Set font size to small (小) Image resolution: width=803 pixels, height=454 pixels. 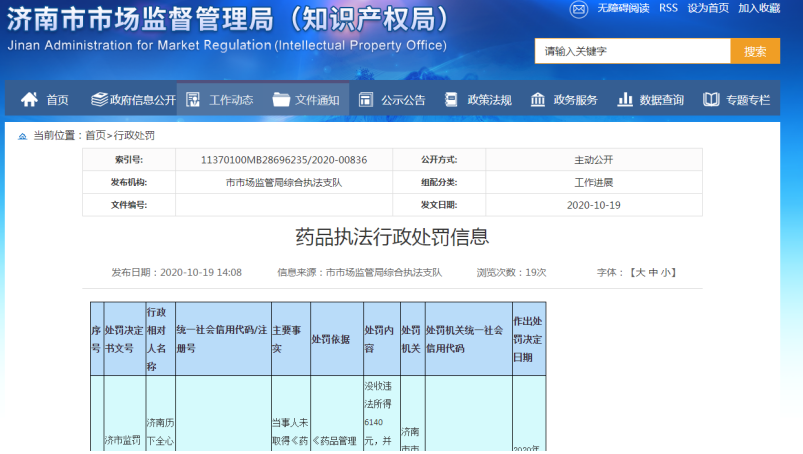pos(665,272)
